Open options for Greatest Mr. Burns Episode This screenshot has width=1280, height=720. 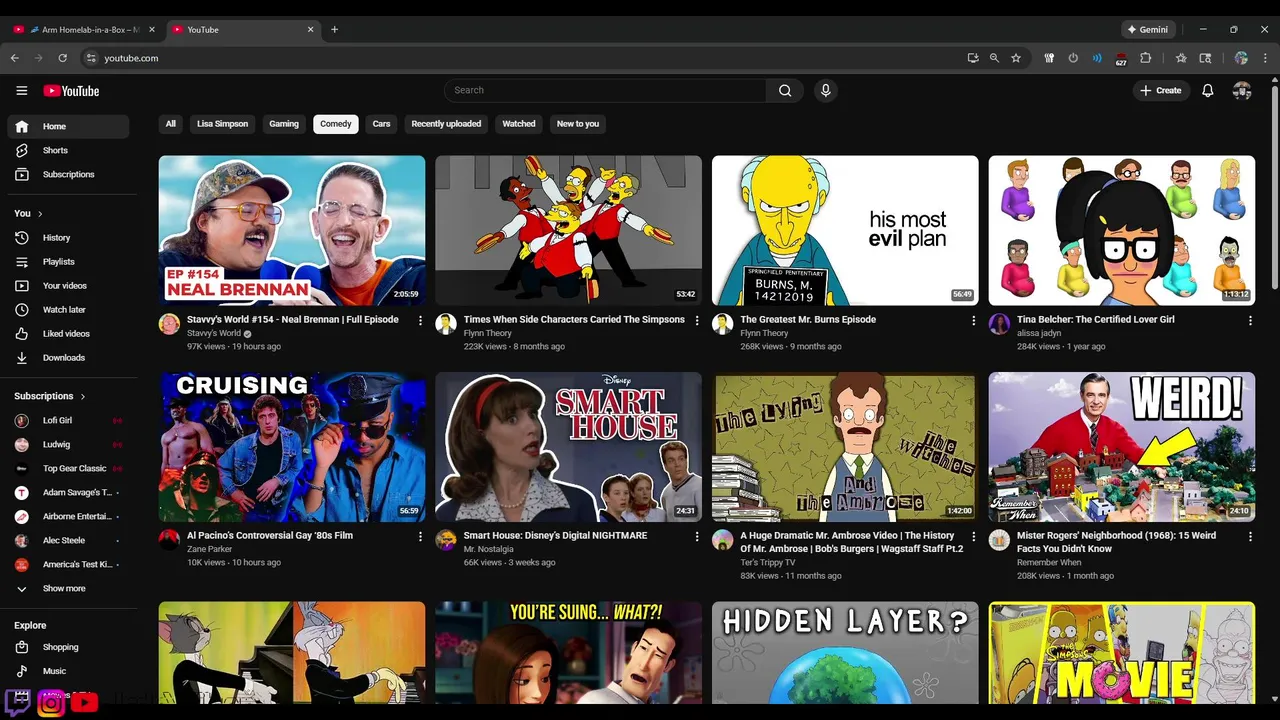click(973, 321)
